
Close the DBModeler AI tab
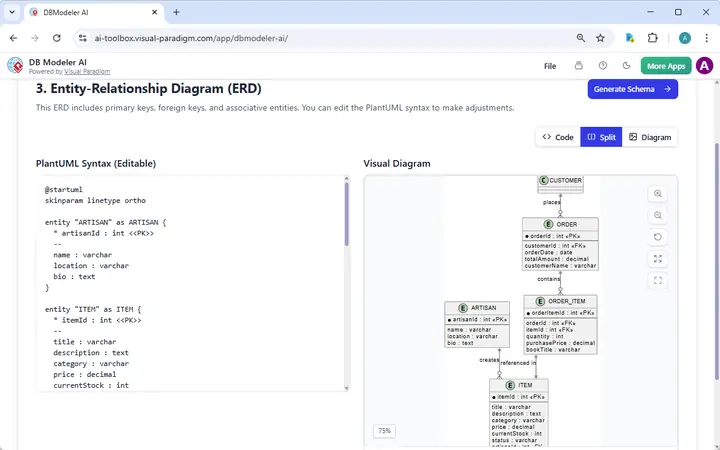154,12
